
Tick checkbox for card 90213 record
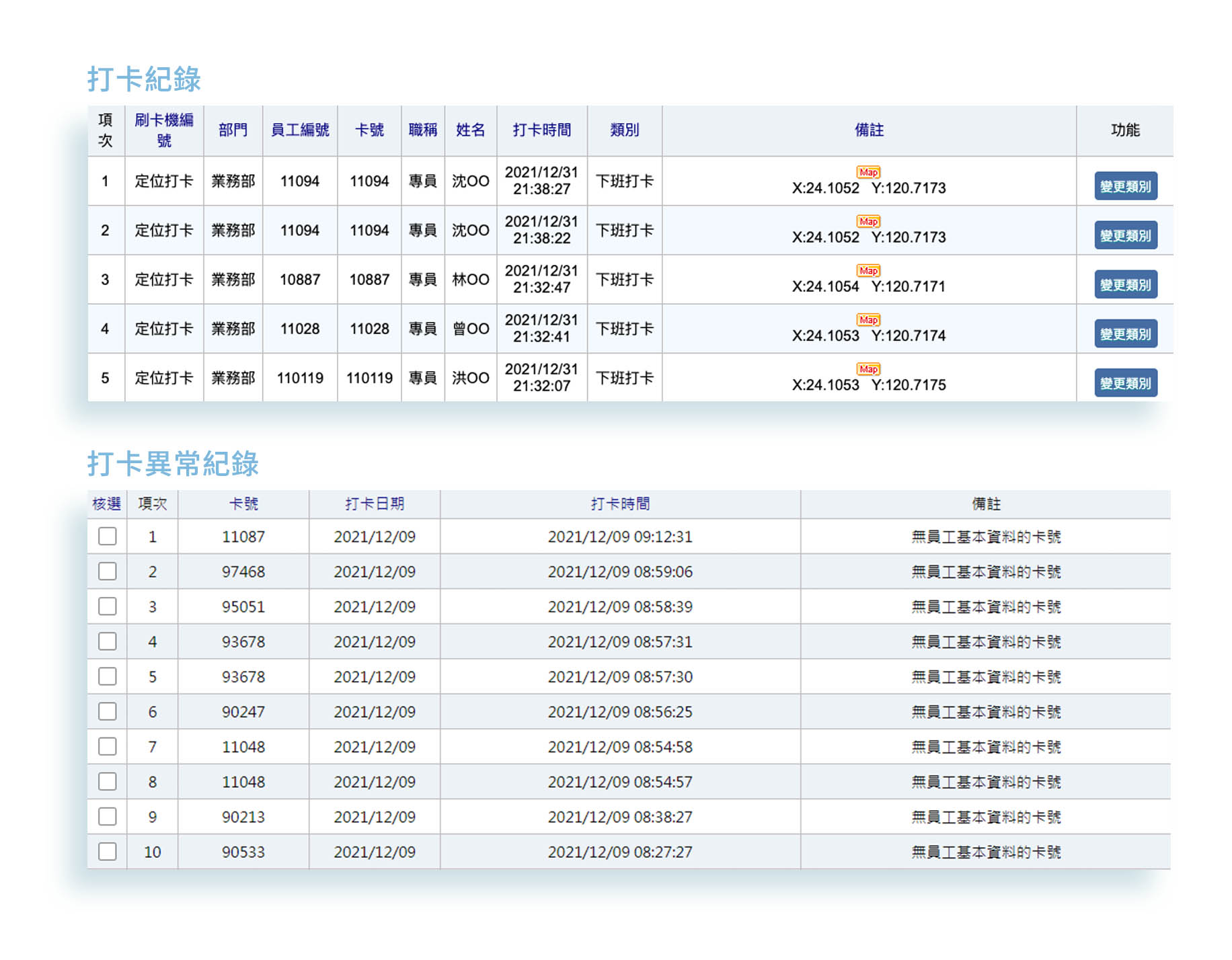pos(108,817)
